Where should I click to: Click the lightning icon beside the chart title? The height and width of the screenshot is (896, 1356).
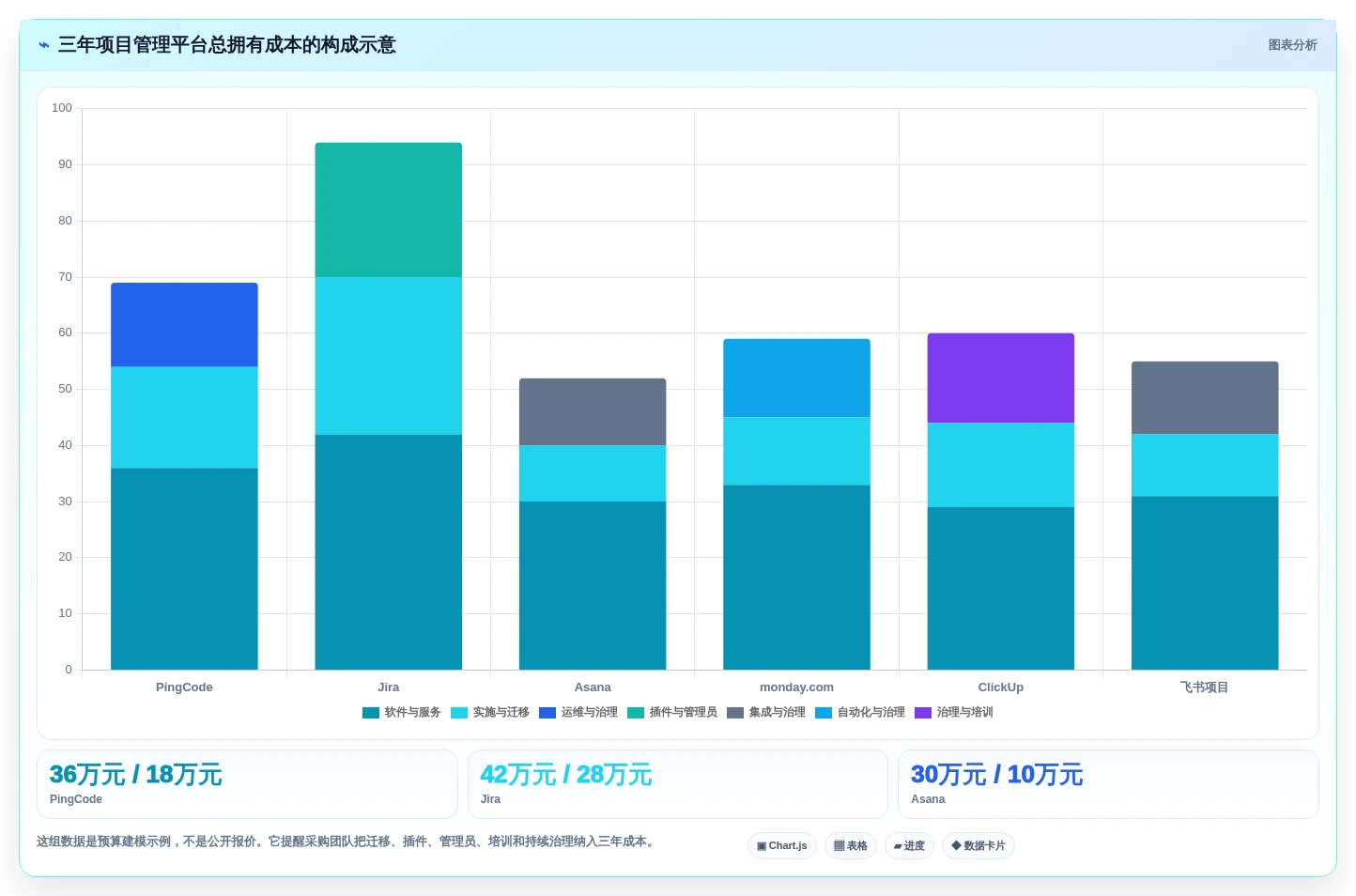point(43,45)
